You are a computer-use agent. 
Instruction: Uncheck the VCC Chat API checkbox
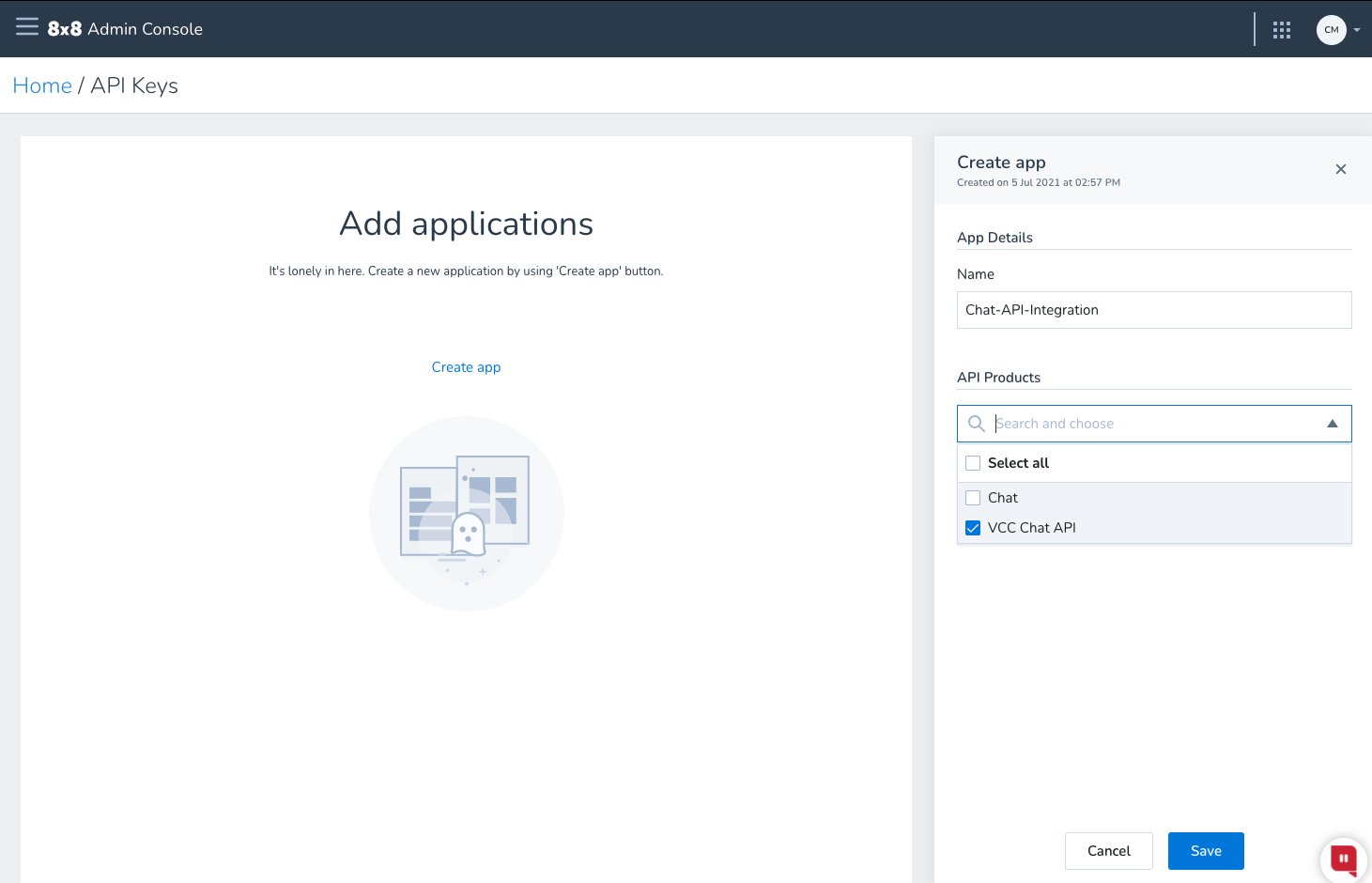coord(973,528)
